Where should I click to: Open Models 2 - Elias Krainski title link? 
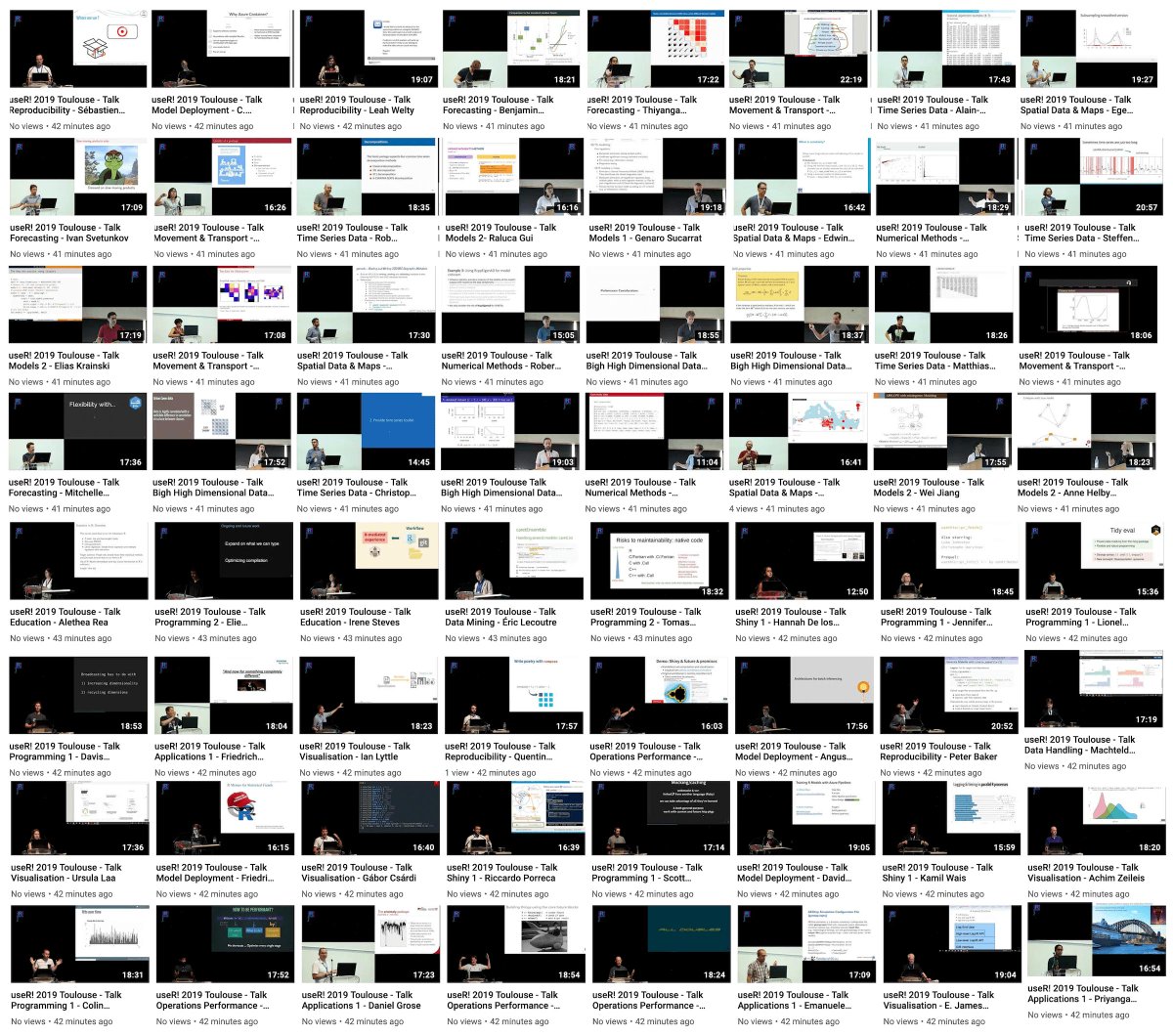click(65, 361)
